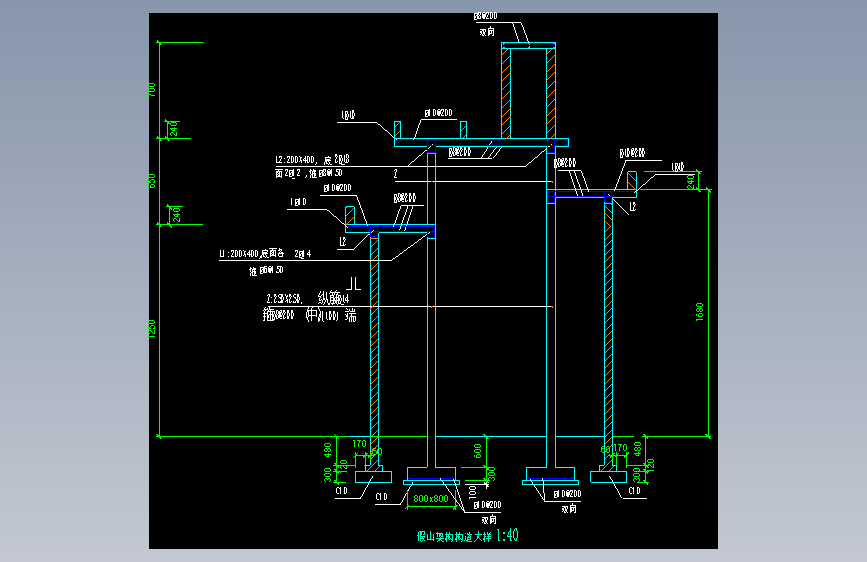Click the '800x800' footing dimension
The height and width of the screenshot is (562, 867).
[x=431, y=499]
